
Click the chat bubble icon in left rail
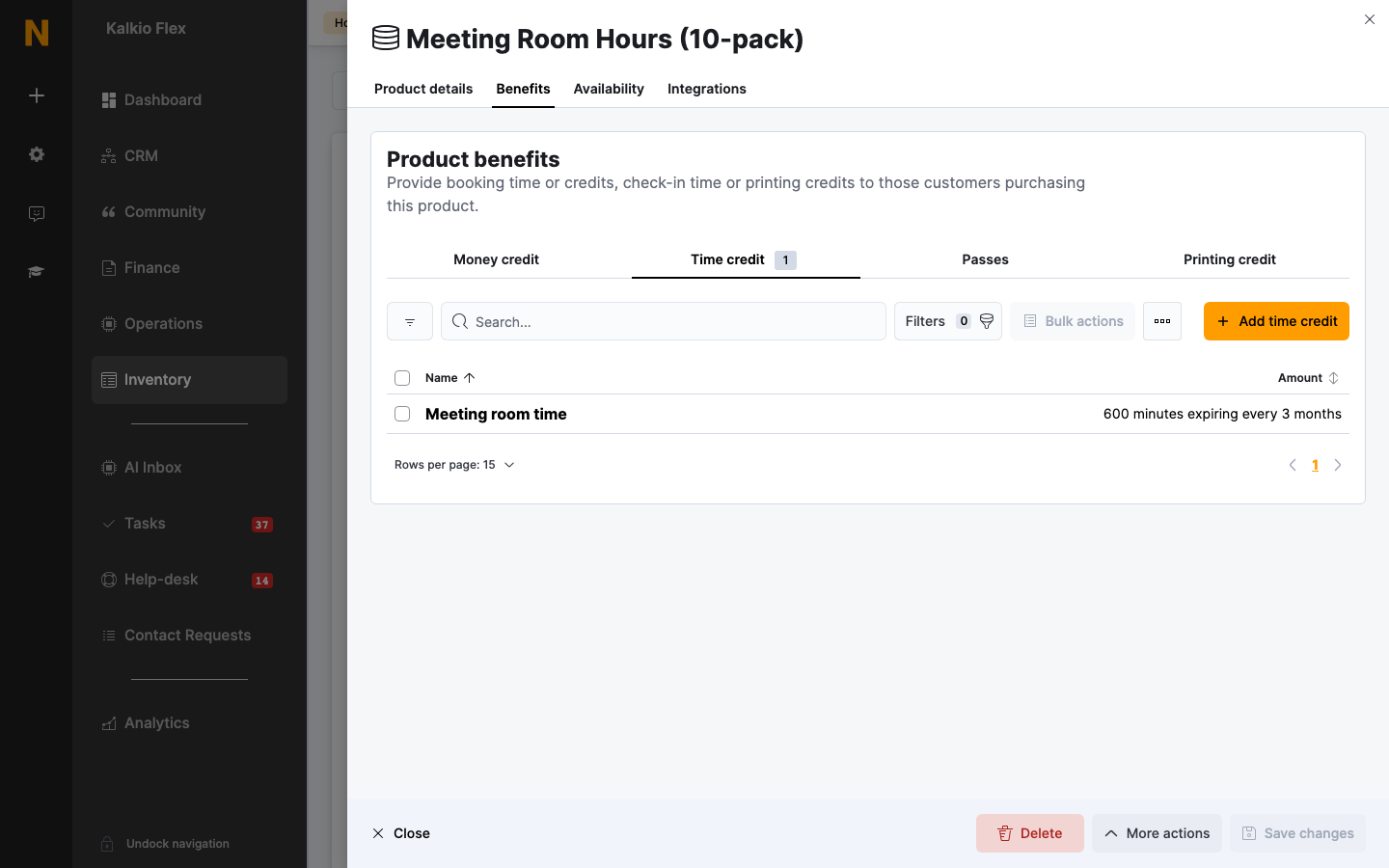click(37, 213)
